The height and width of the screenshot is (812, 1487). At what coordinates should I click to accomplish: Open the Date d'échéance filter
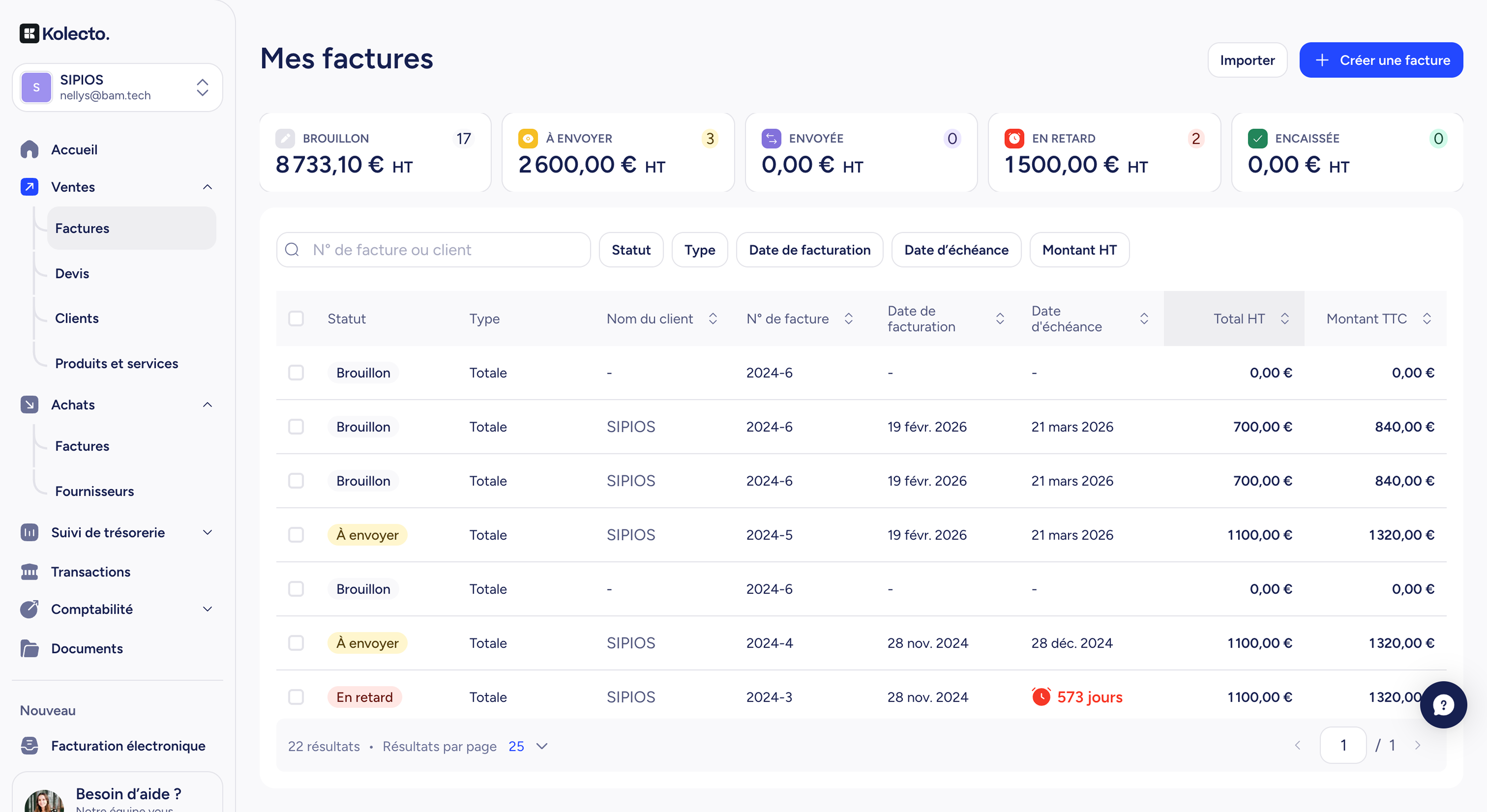coord(956,250)
